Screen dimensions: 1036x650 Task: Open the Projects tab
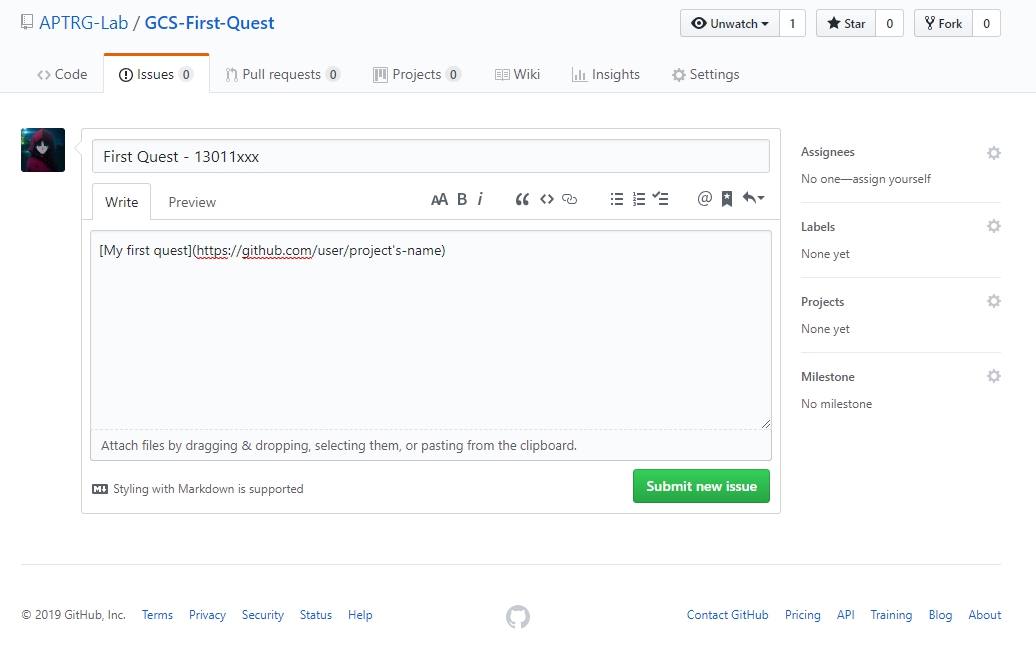[x=417, y=75]
